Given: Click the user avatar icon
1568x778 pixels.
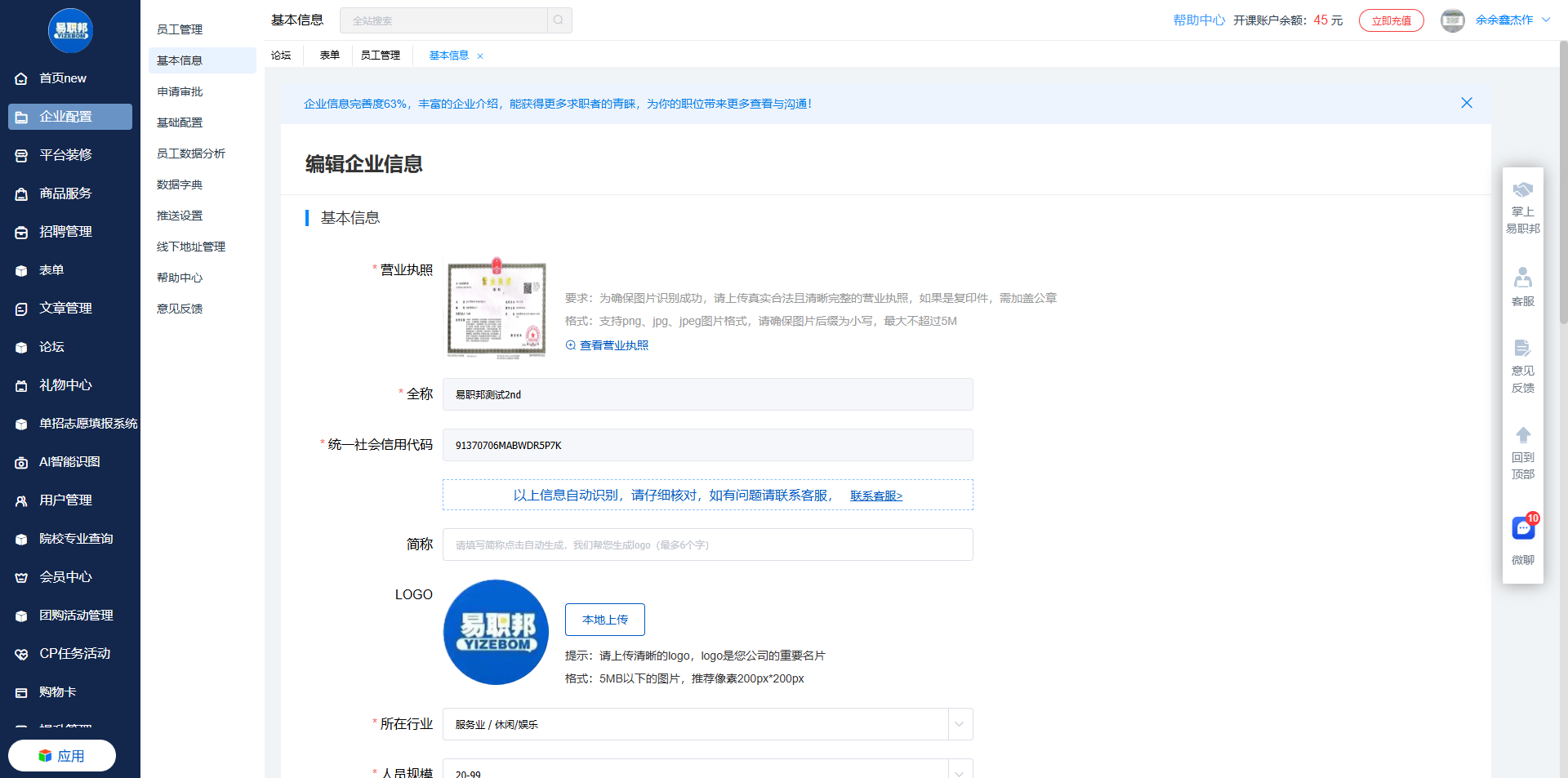Looking at the screenshot, I should (1452, 20).
